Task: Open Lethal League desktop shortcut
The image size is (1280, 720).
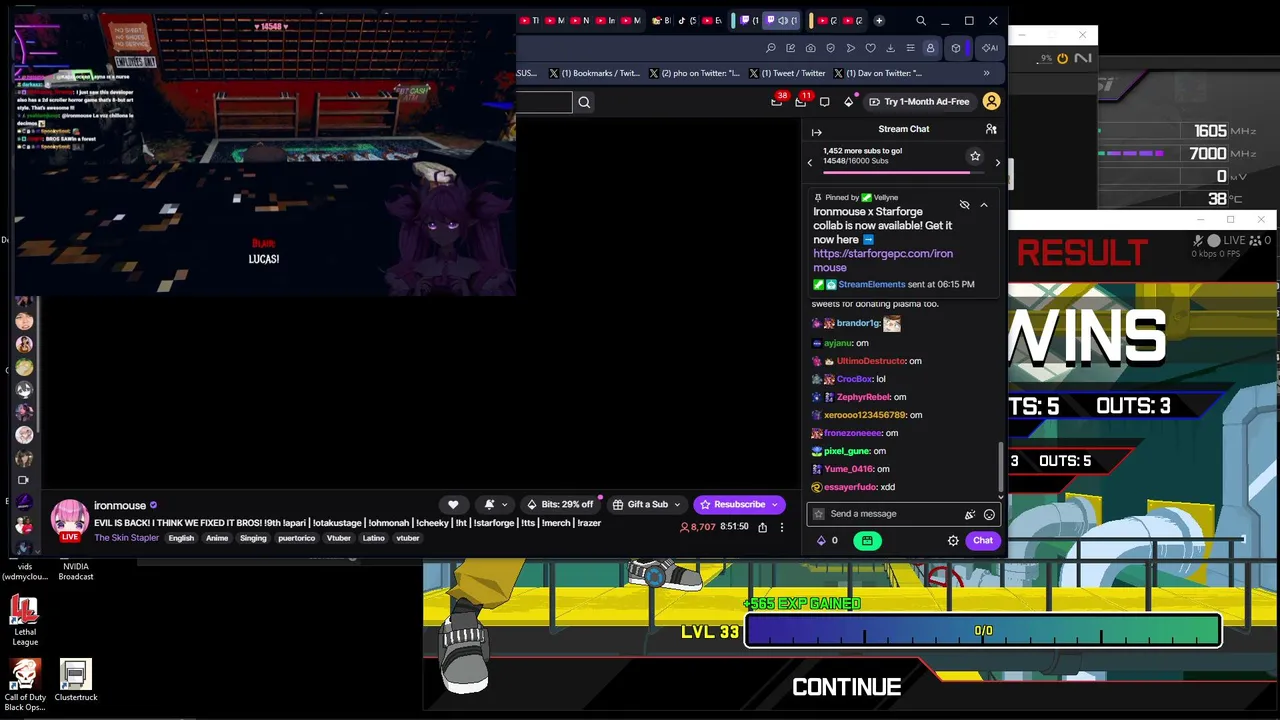Action: click(x=25, y=621)
